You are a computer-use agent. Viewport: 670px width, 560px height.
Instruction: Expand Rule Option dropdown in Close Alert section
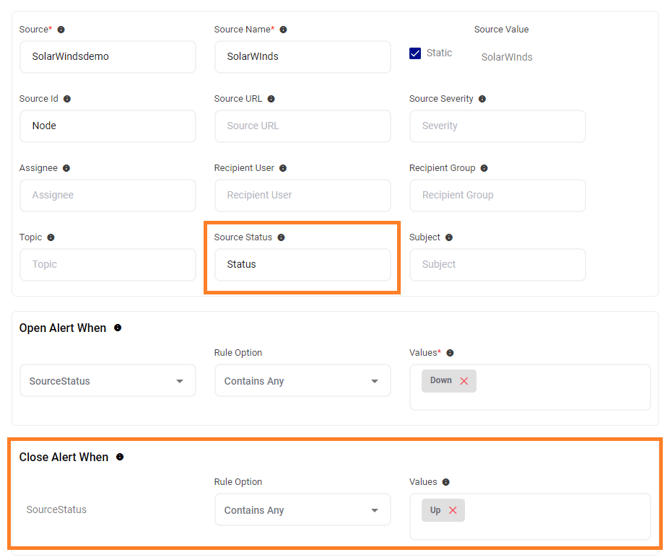[302, 510]
